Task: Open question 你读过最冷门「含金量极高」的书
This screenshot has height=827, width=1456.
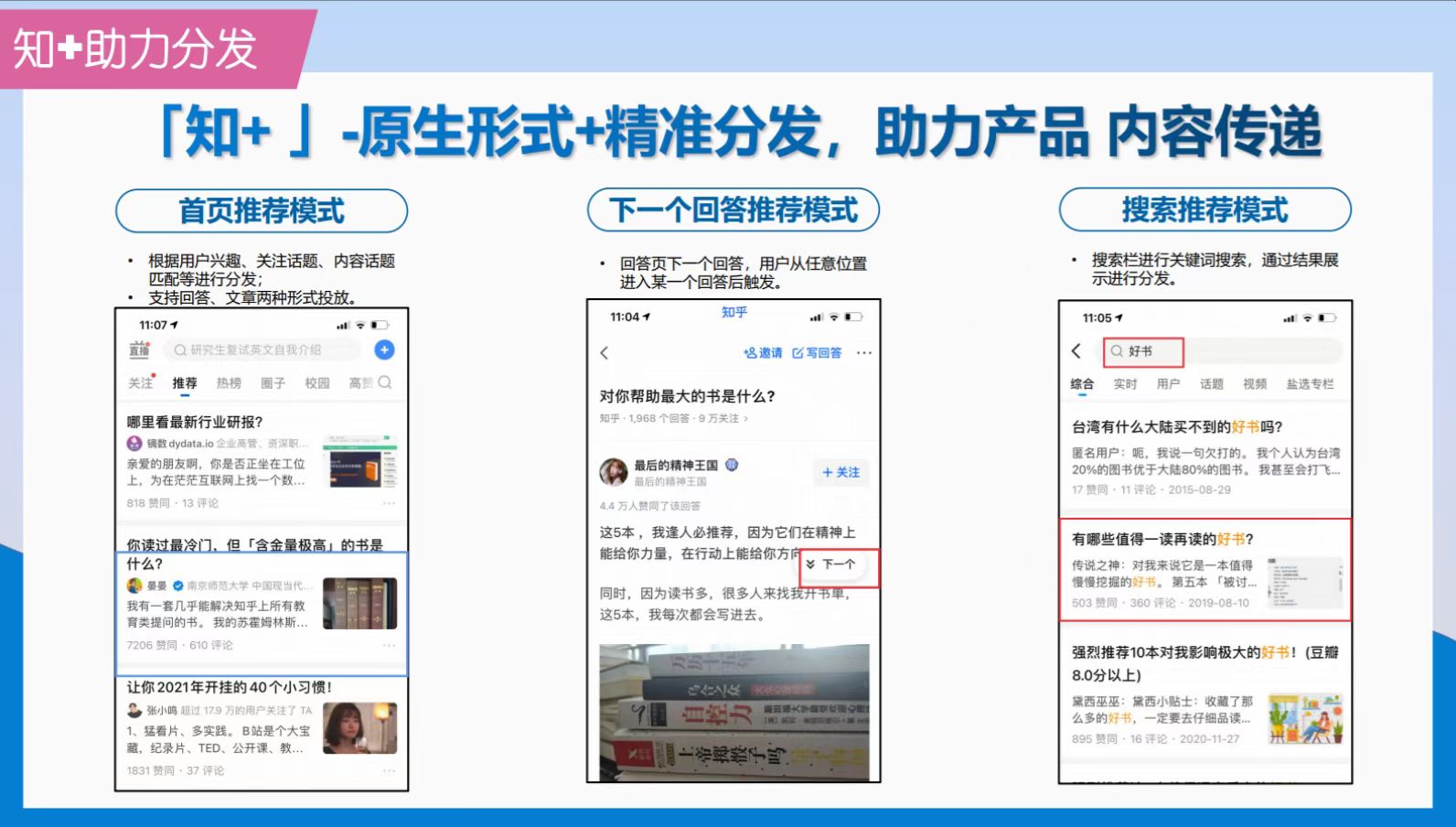Action: [x=254, y=553]
